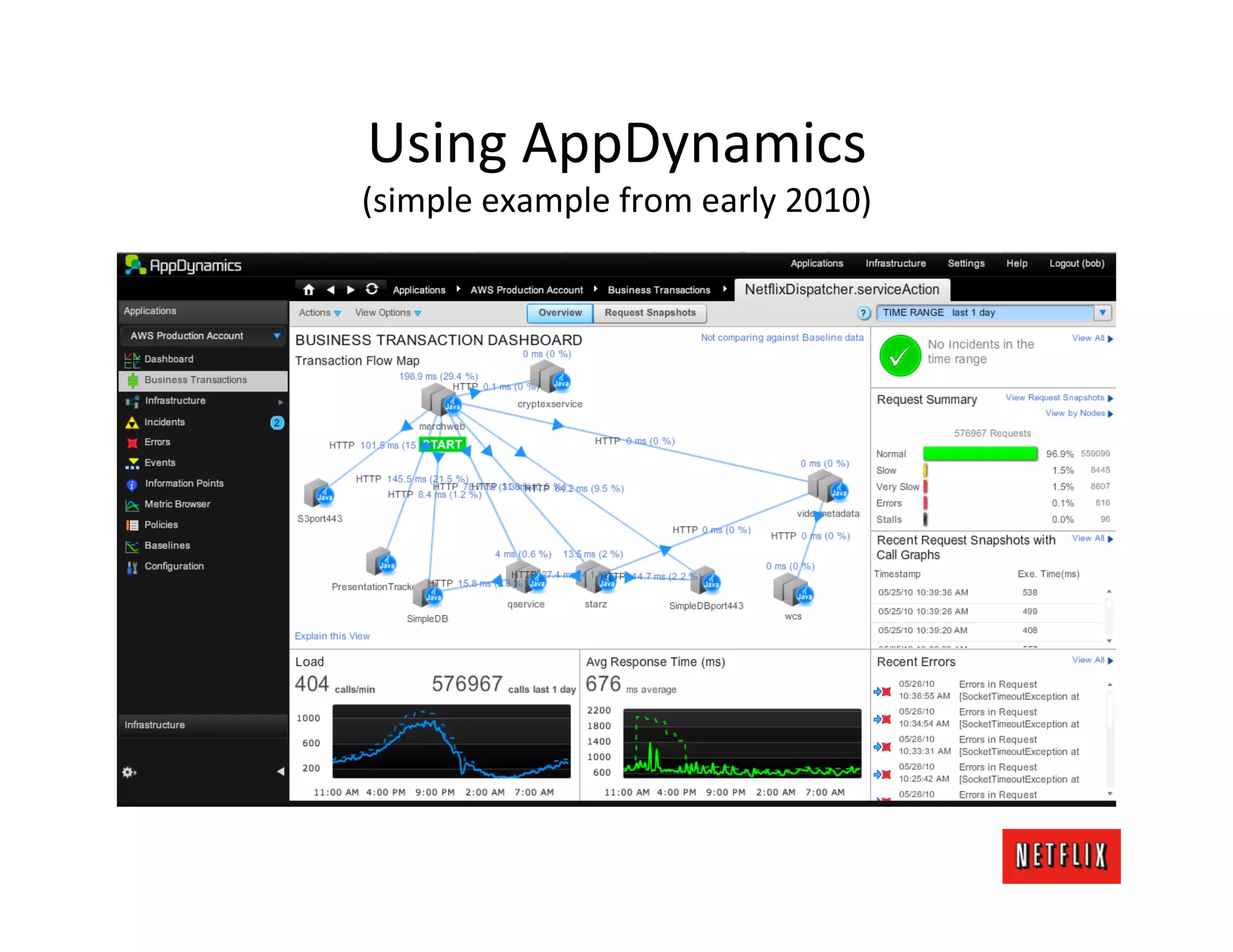Expand the AWS Production Account dropdown
Screen dimensions: 1233x952
[277, 336]
